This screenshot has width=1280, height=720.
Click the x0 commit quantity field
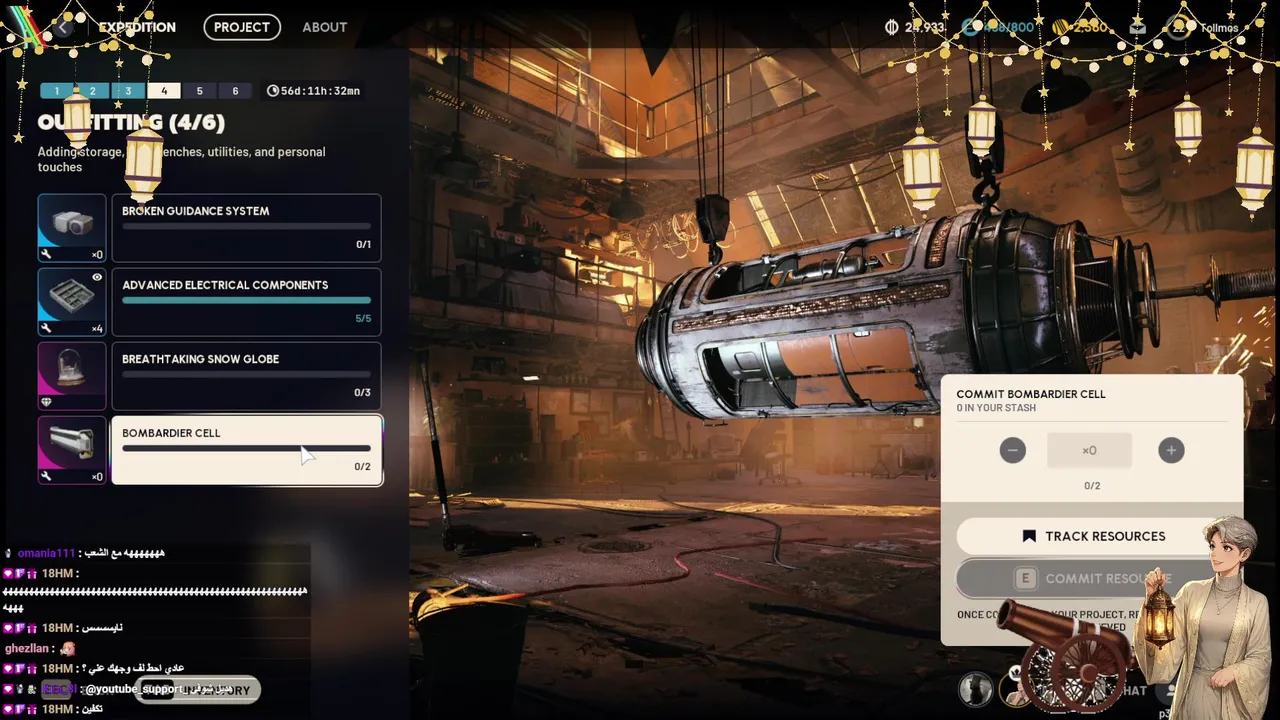pos(1090,450)
